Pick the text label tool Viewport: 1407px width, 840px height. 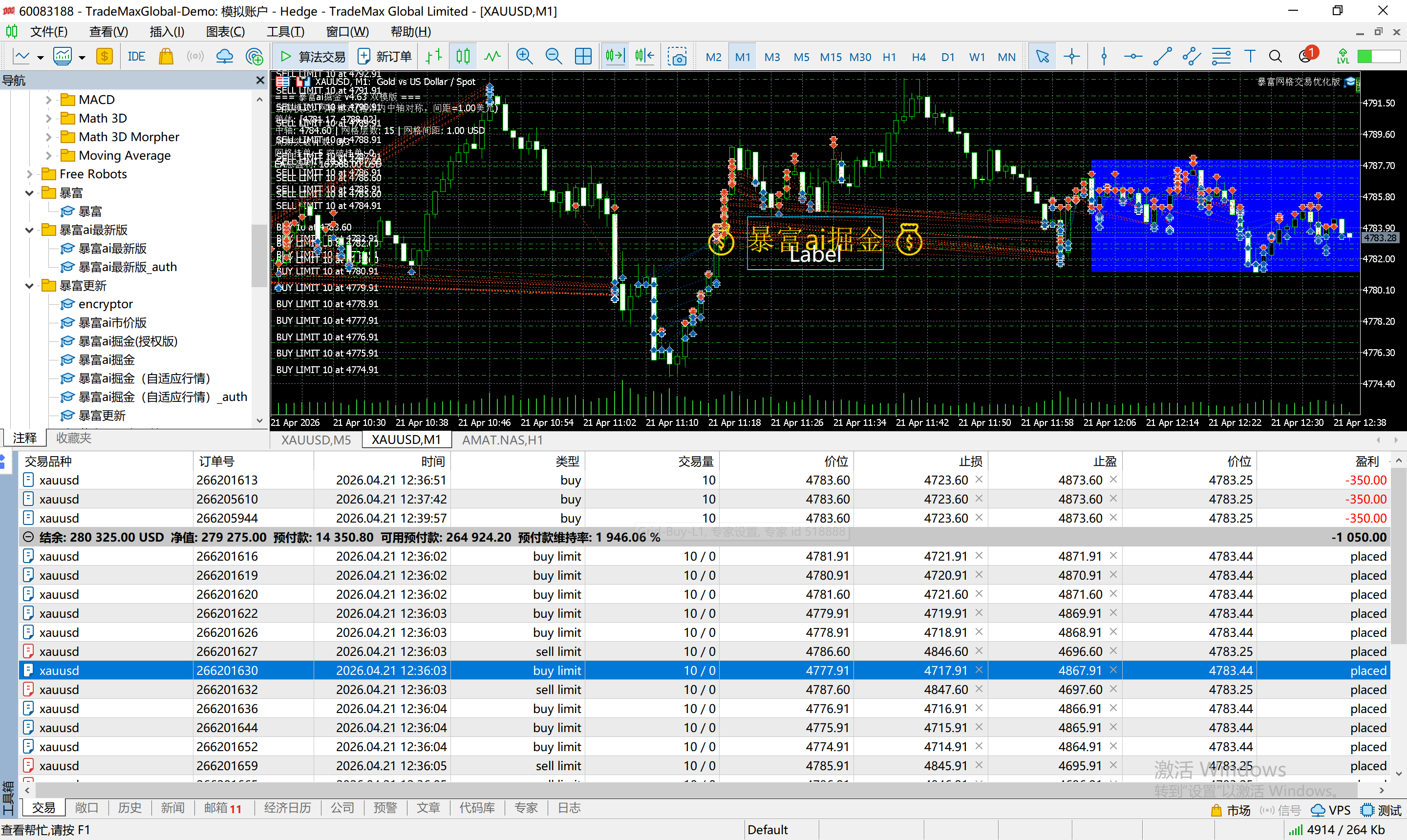[1250, 56]
